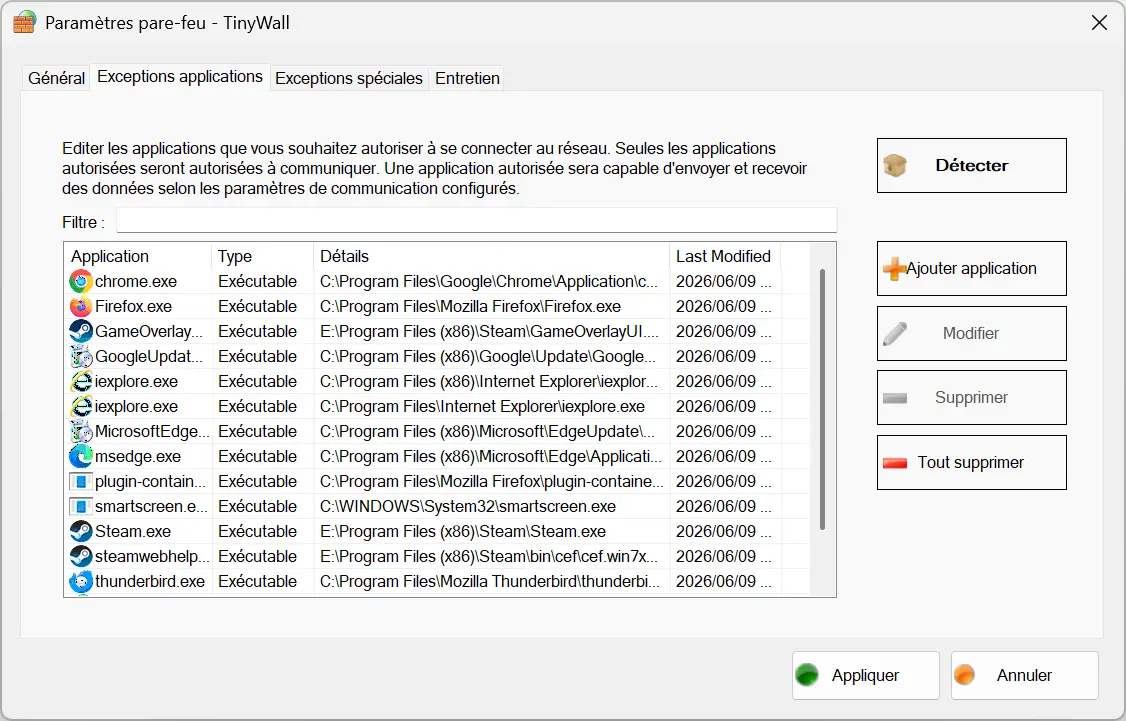Viewport: 1126px width, 721px height.
Task: Click the GoogleUpdate installer icon
Action: (81, 357)
